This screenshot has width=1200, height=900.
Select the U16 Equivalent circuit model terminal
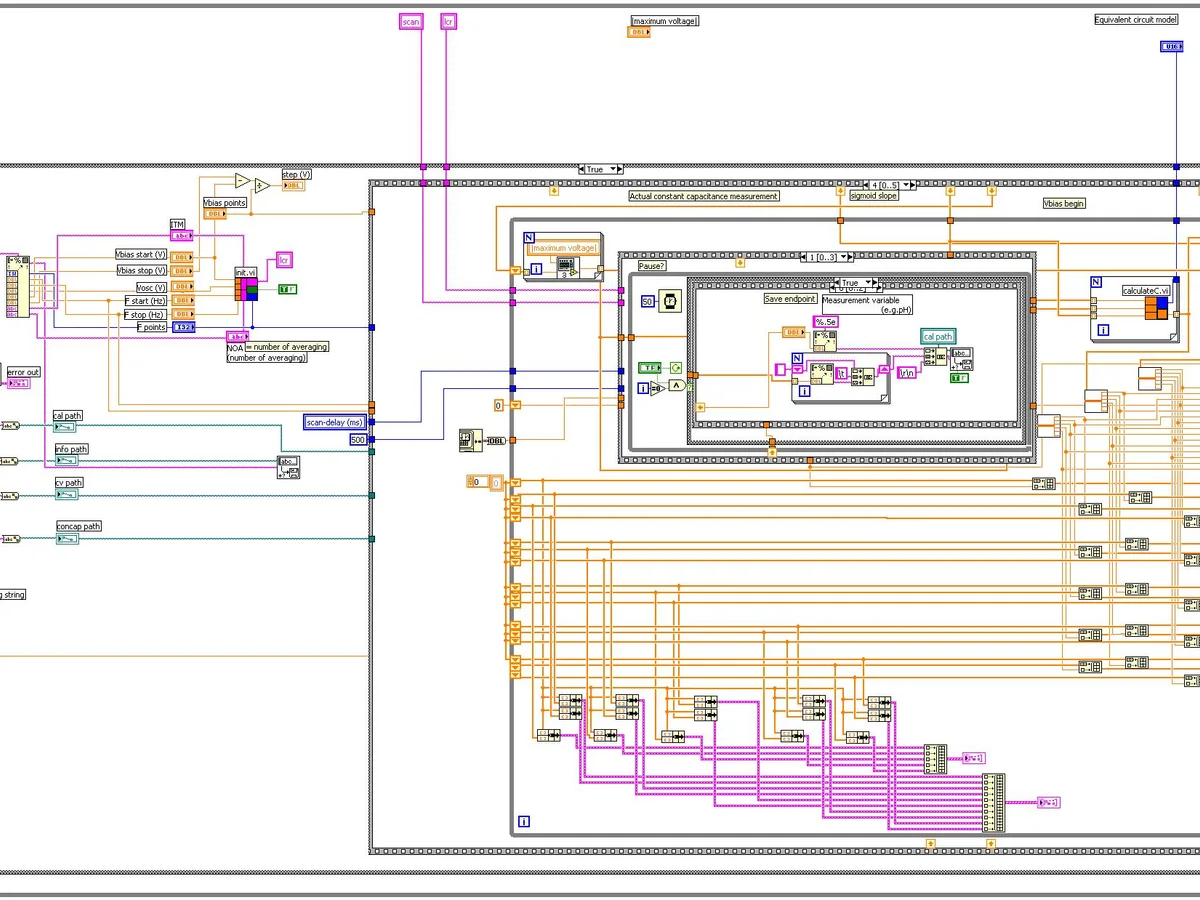(1171, 47)
